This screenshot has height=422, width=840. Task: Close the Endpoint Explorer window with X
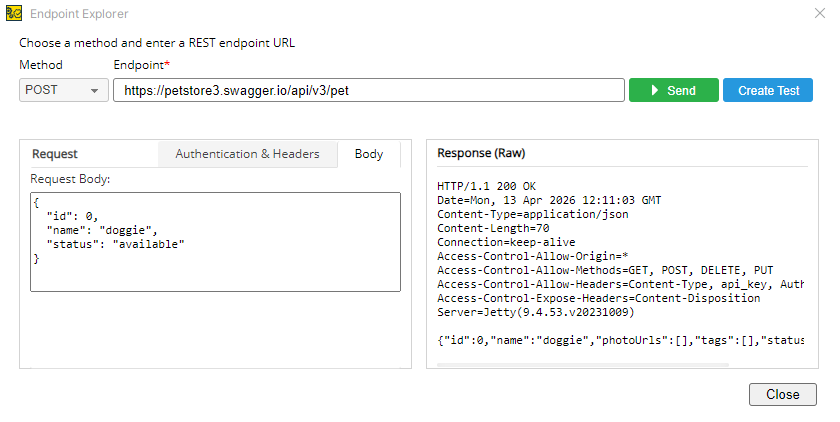point(820,13)
